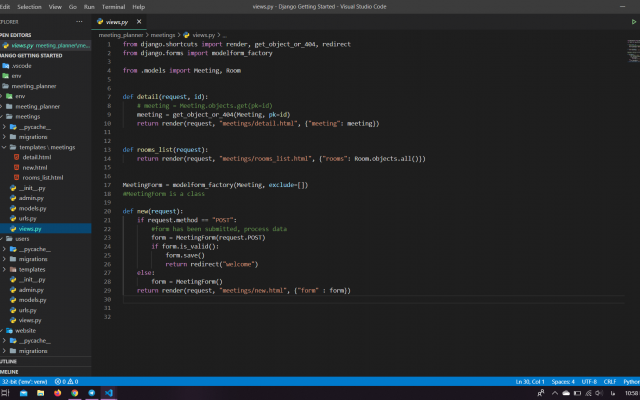Image resolution: width=640 pixels, height=400 pixels.
Task: Expand the __pycache__ folder under meetings
Action: [35, 127]
